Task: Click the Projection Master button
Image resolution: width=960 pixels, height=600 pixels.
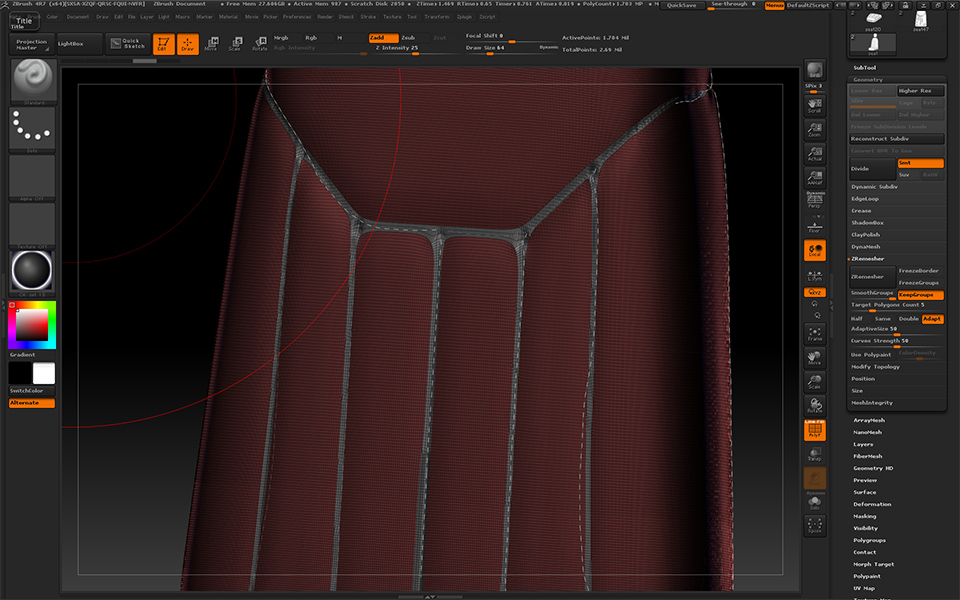Action: click(x=31, y=44)
